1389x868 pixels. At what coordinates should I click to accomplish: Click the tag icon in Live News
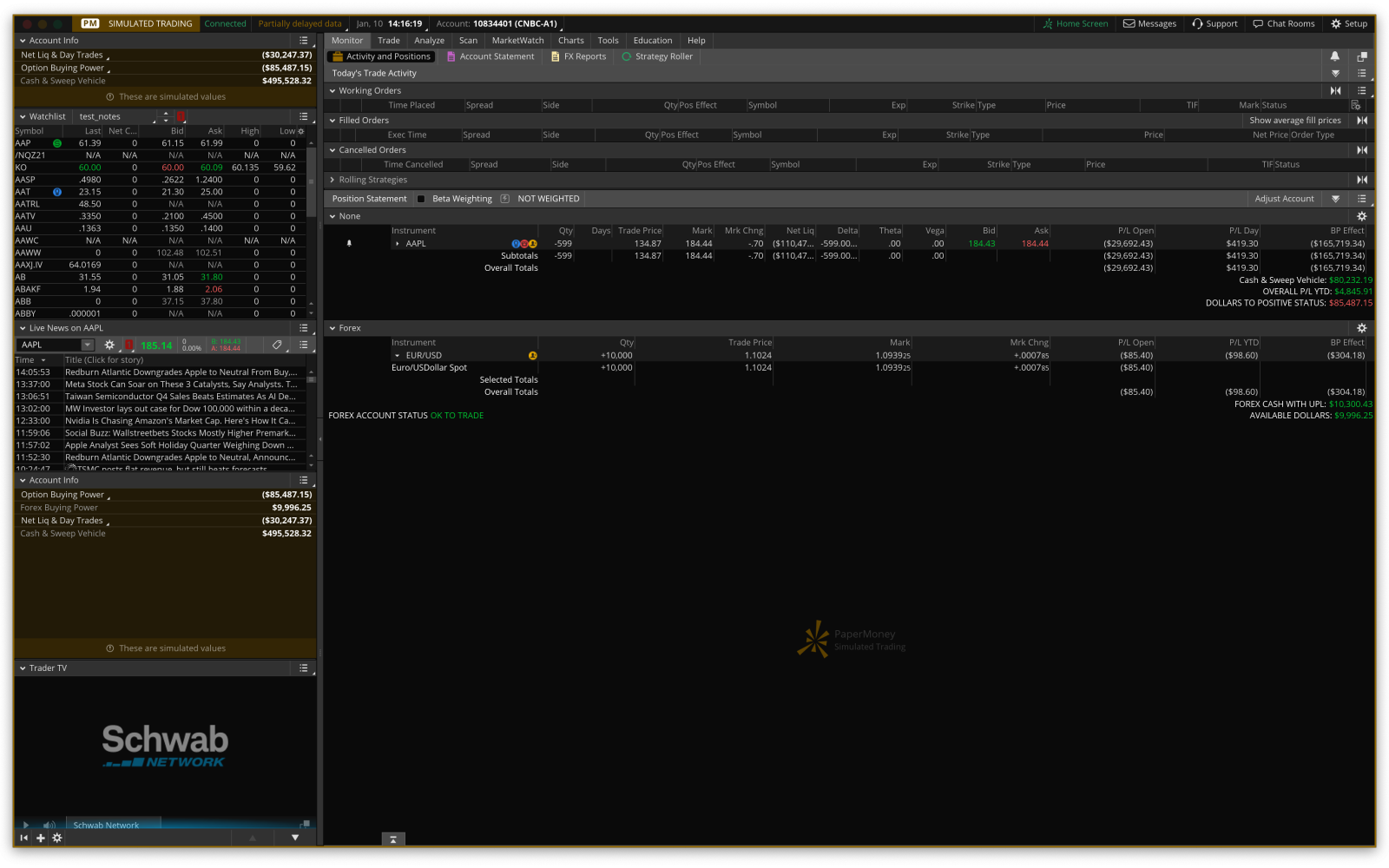click(277, 345)
